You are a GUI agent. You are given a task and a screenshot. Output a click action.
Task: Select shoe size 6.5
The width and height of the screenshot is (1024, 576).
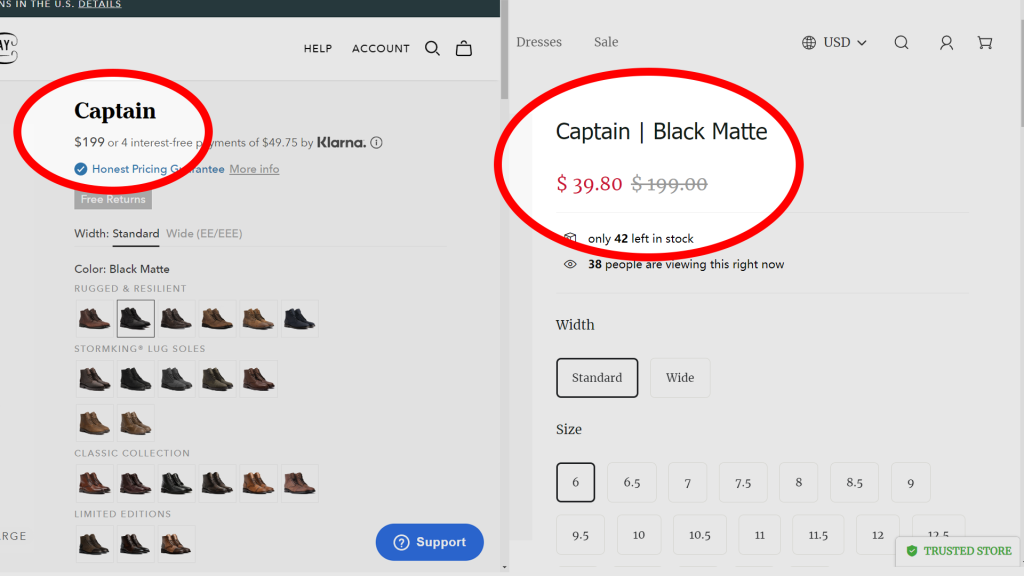tap(632, 483)
